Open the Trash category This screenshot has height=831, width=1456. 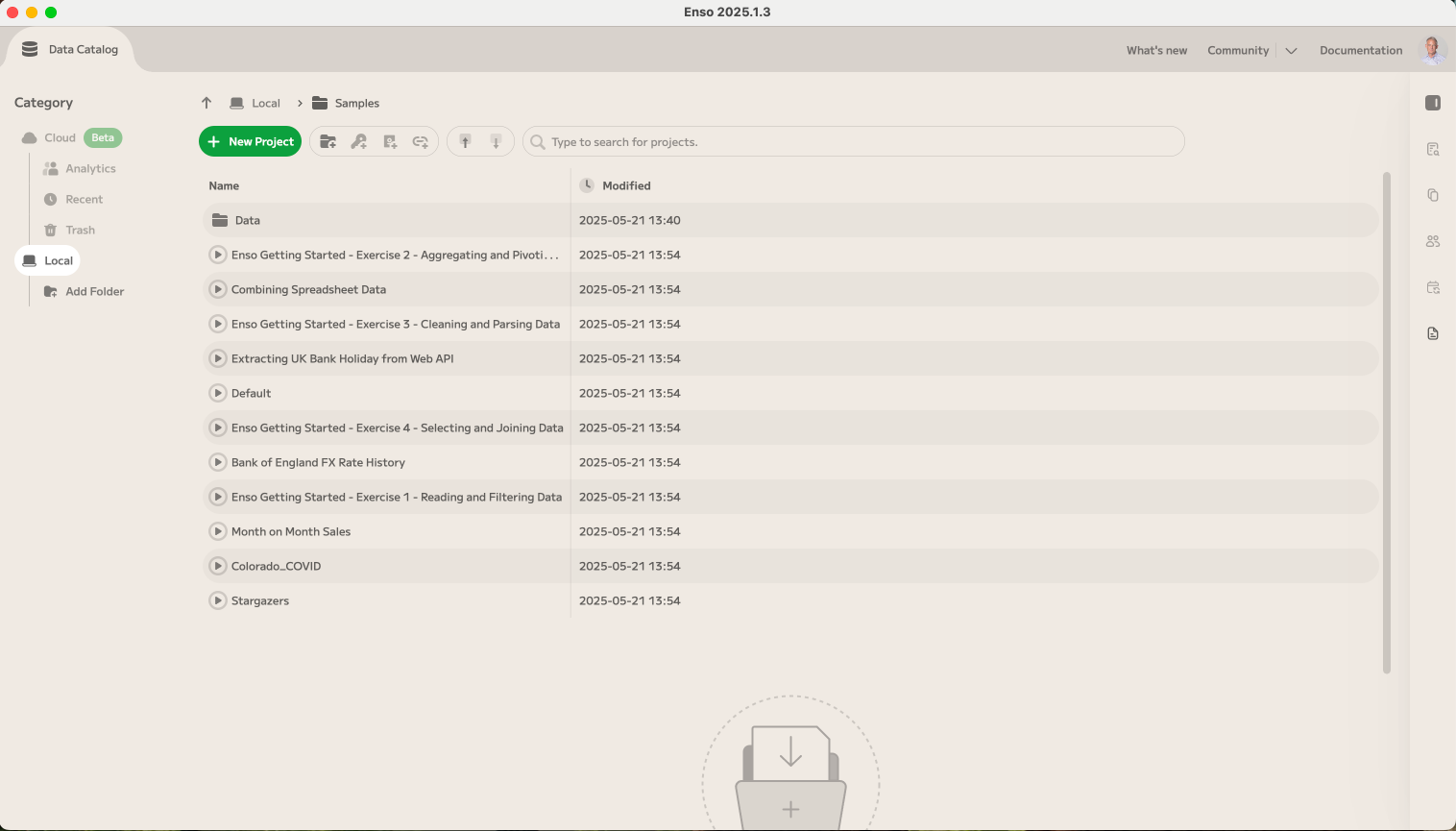tap(69, 230)
